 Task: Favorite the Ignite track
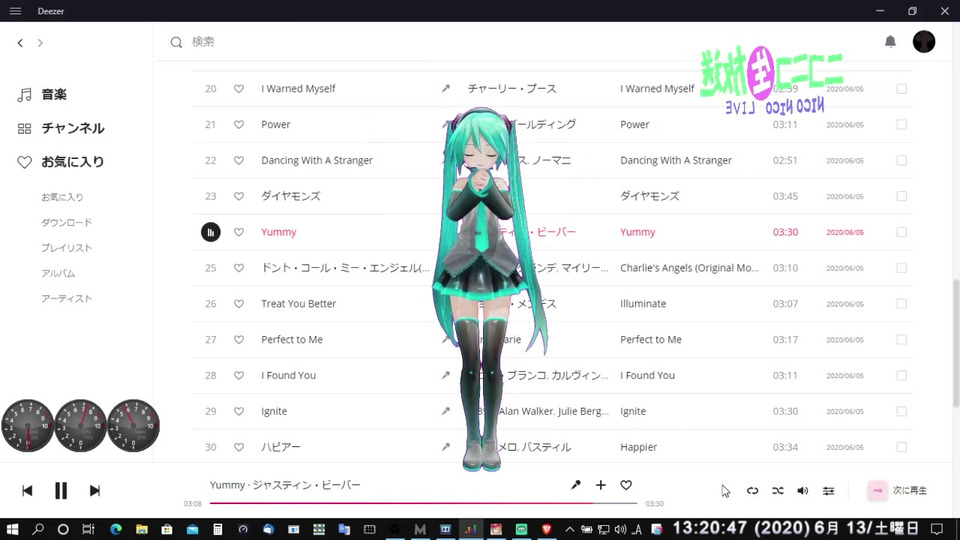tap(239, 411)
